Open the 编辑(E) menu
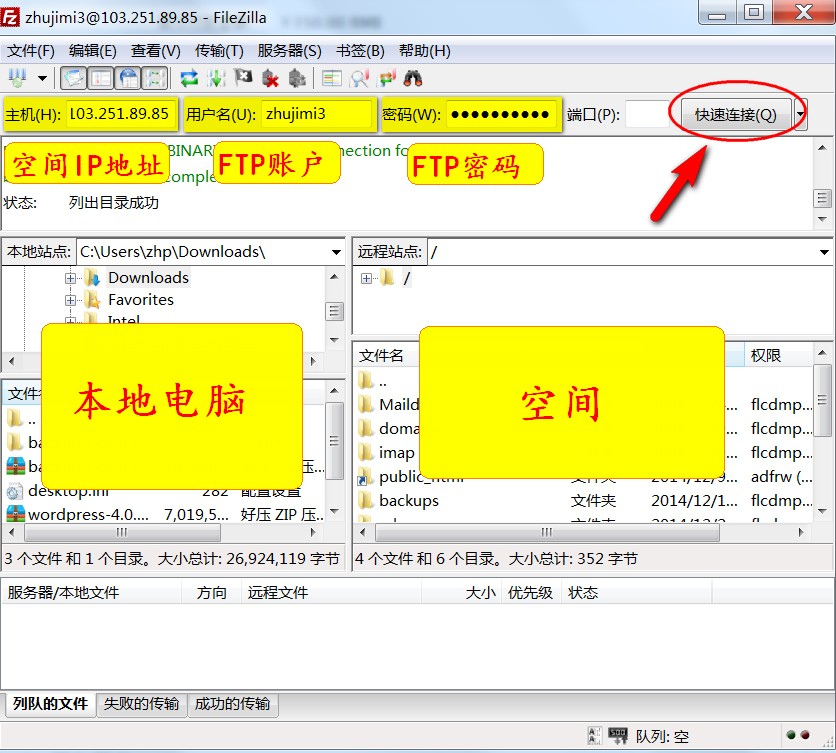The image size is (836, 753). click(x=92, y=51)
